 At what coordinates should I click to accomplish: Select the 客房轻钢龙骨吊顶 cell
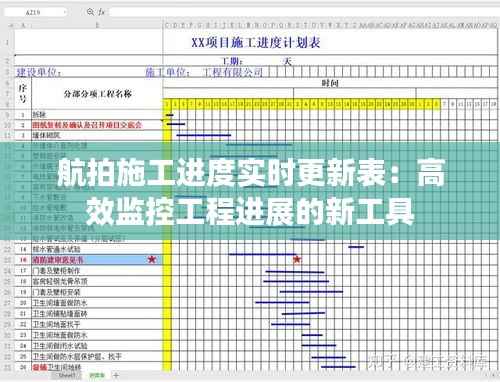click(97, 281)
